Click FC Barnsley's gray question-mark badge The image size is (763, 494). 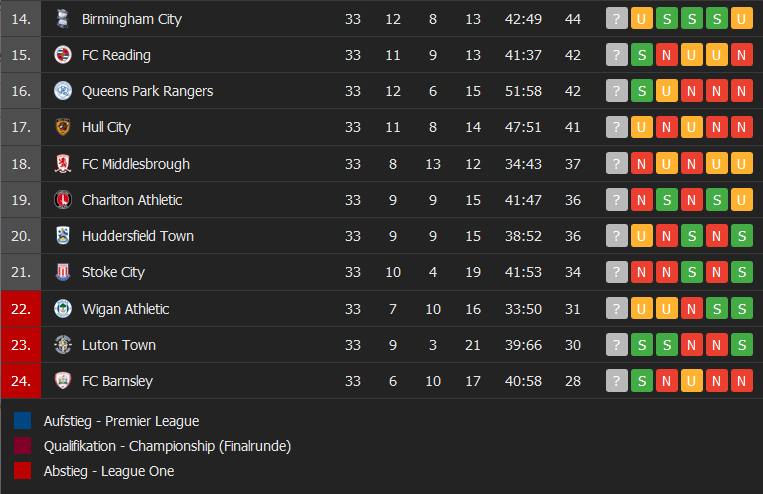point(617,381)
